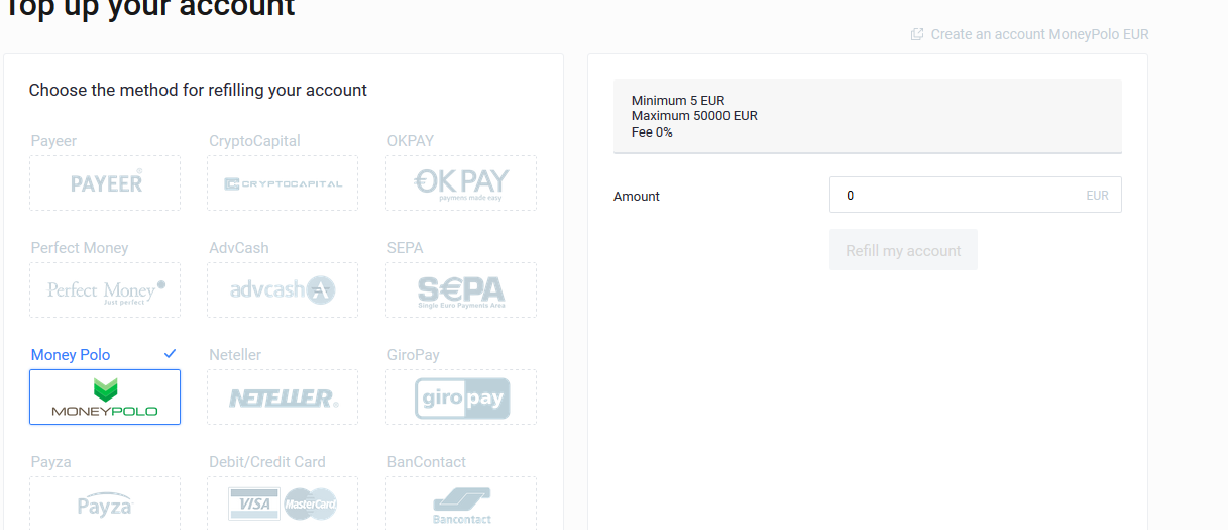Viewport: 1228px width, 530px height.
Task: Click the Payeer method label
Action: 53,141
